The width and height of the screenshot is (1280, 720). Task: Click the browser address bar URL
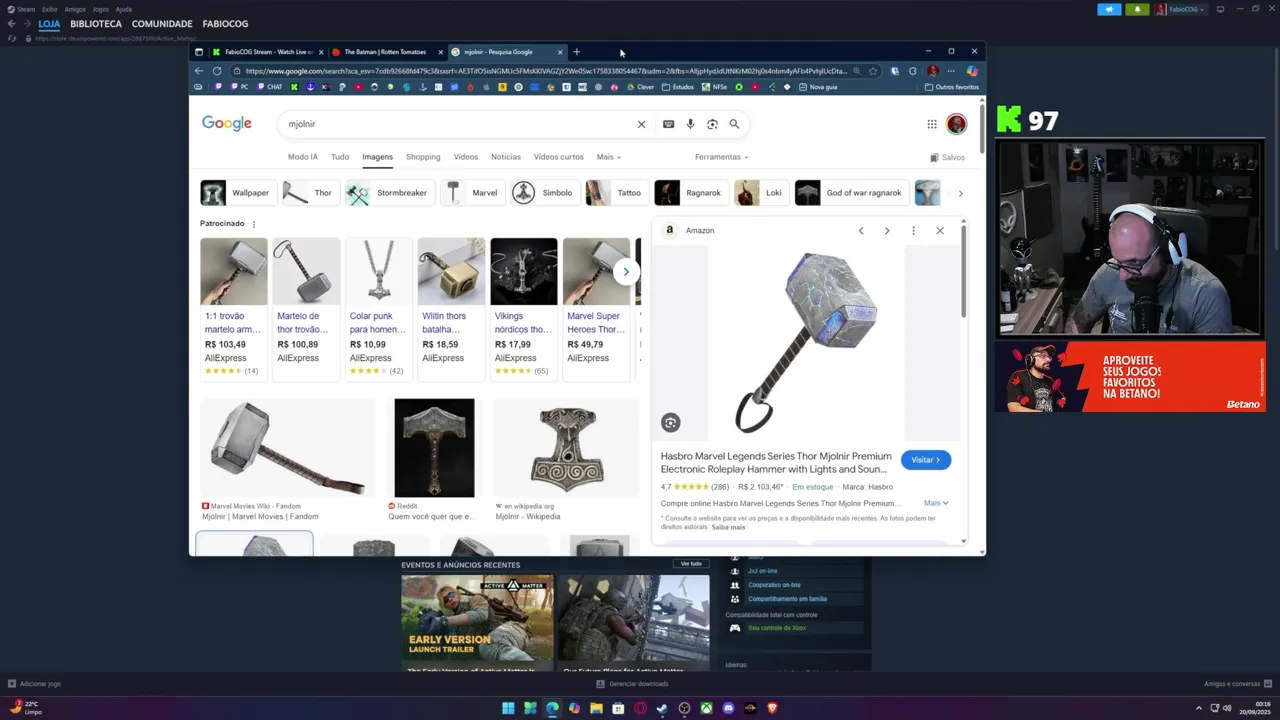[545, 71]
